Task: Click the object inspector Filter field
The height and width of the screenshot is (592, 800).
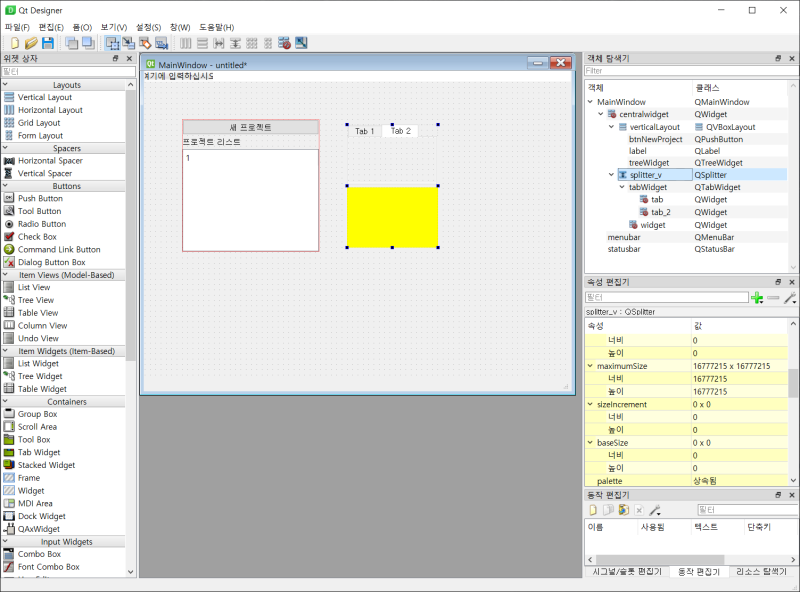Action: [x=691, y=71]
